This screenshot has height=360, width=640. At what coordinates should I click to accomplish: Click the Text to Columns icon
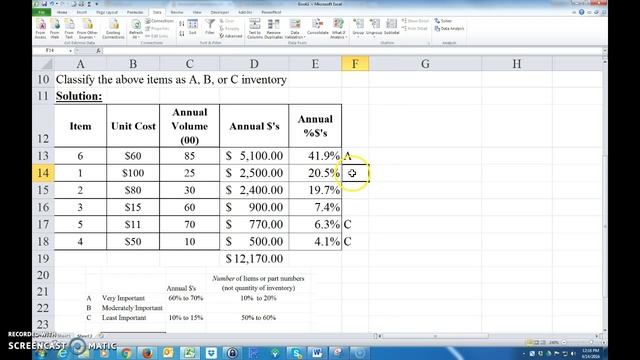tap(255, 29)
